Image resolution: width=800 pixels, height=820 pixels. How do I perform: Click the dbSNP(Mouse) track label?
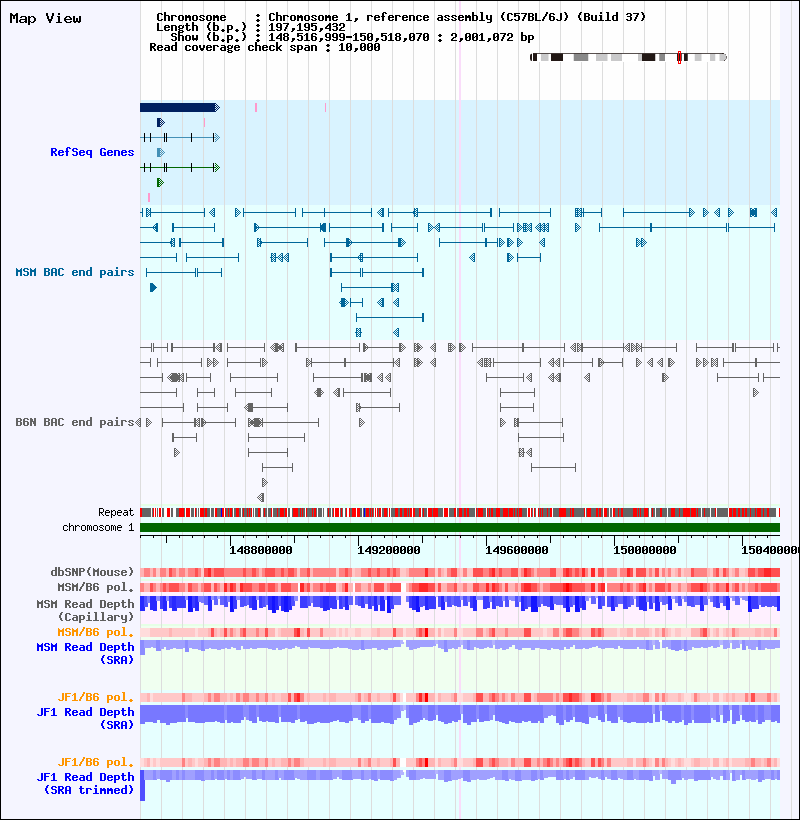[x=92, y=572]
